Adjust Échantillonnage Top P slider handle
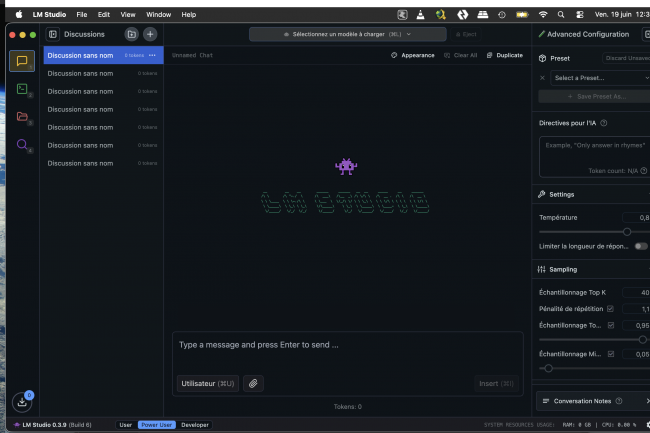This screenshot has width=650, height=433. pos(643,340)
